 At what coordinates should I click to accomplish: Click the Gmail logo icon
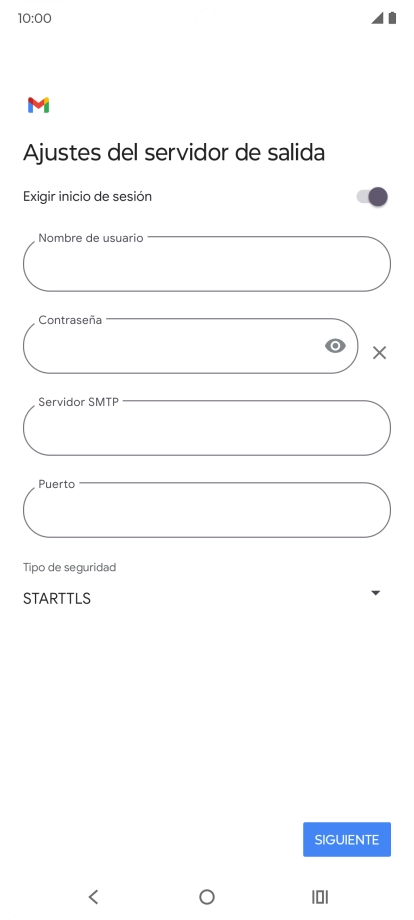pyautogui.click(x=39, y=106)
